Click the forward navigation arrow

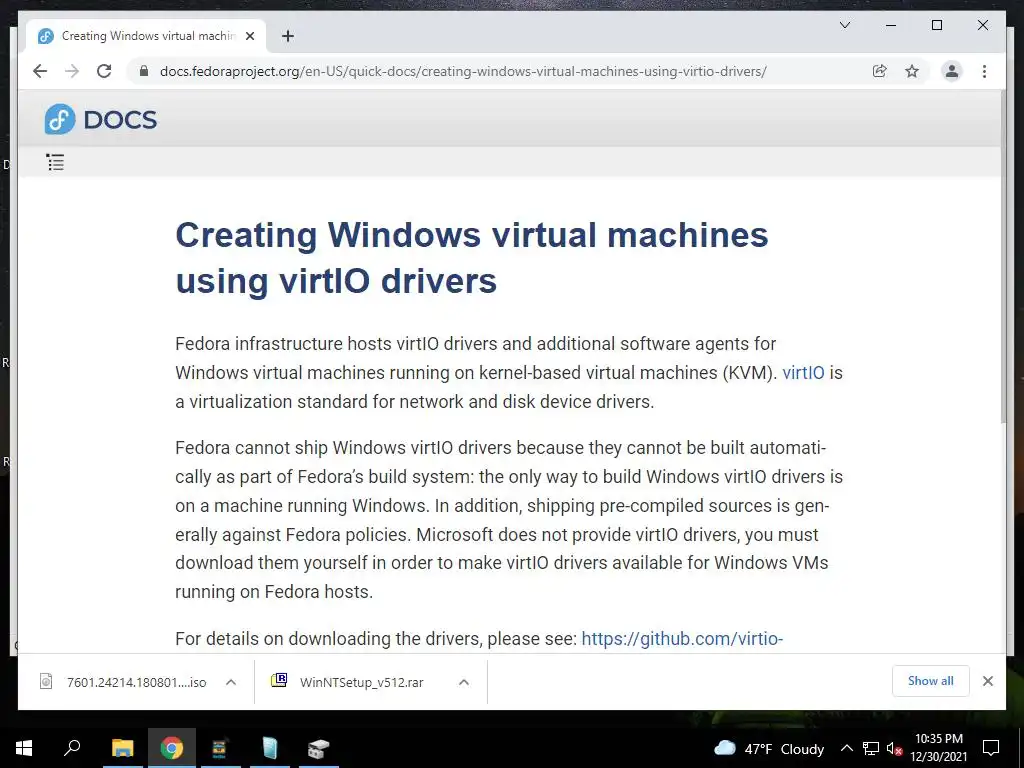[x=72, y=71]
